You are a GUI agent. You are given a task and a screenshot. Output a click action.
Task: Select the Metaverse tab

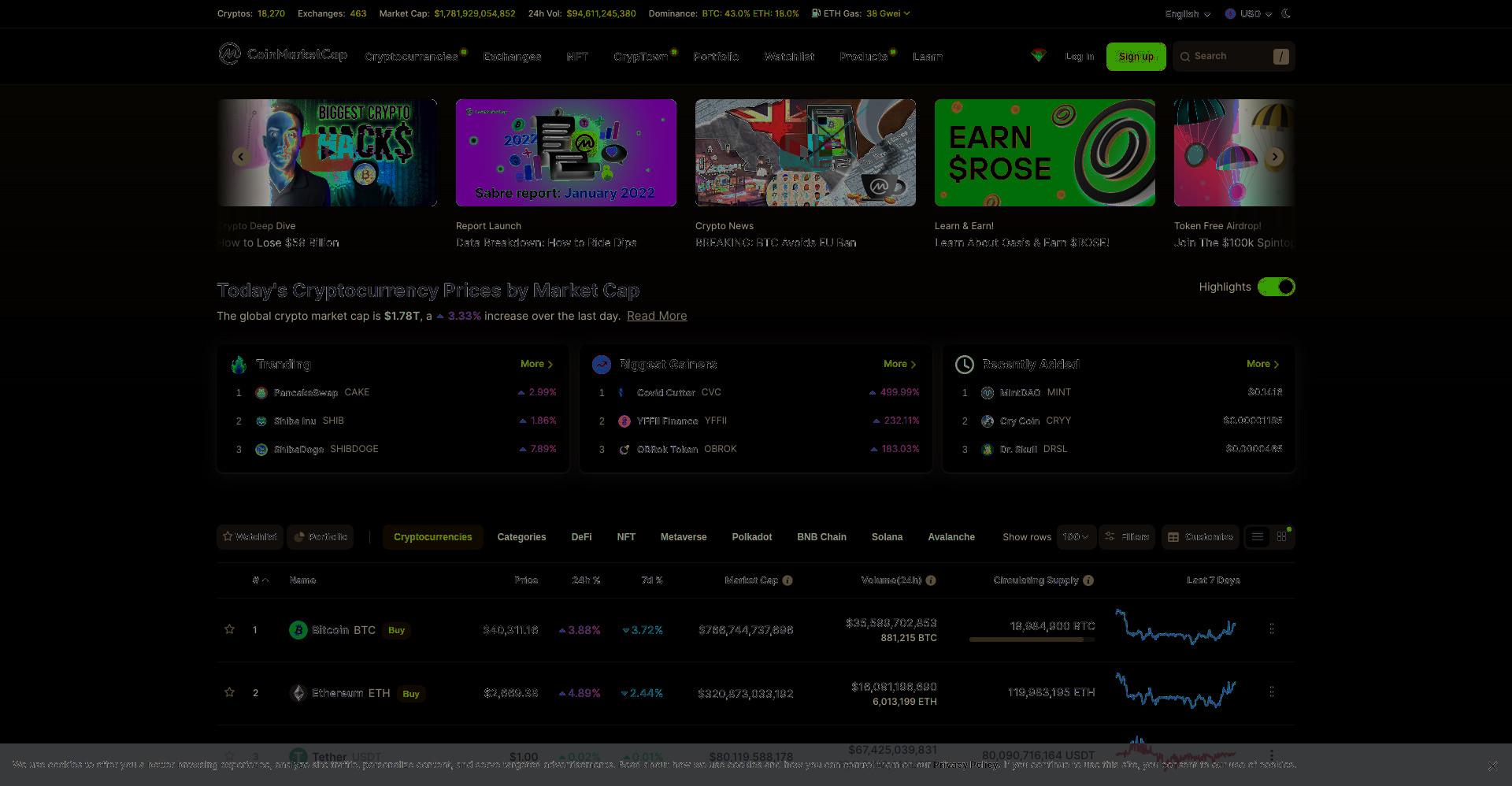[684, 537]
